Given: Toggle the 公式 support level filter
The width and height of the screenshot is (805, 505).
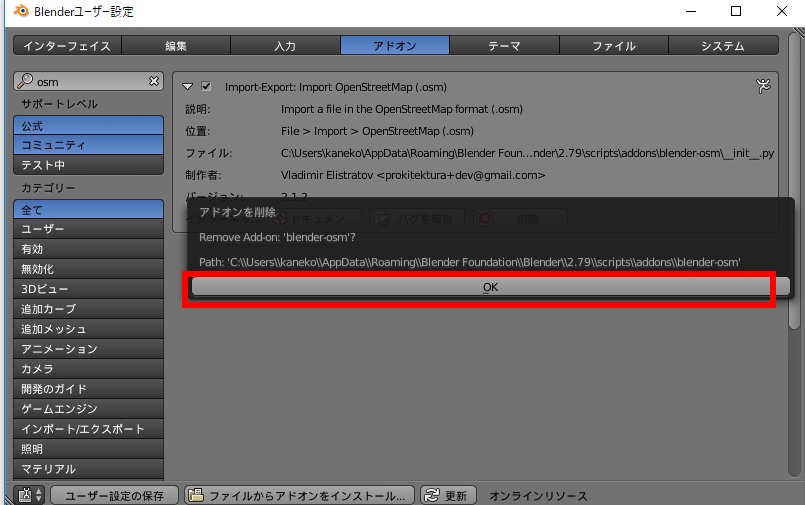Looking at the screenshot, I should tap(88, 126).
